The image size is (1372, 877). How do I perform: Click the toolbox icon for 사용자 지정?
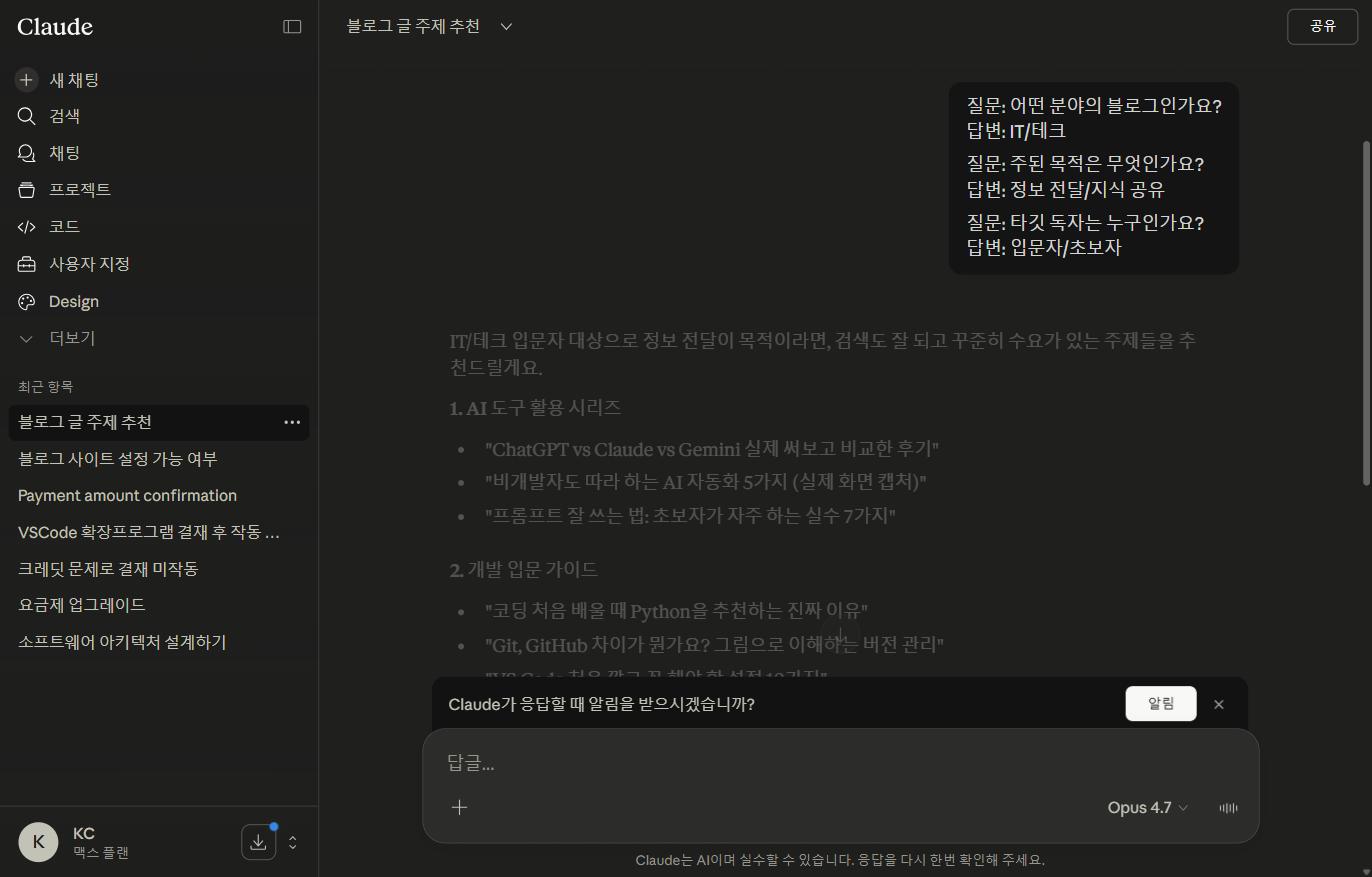pos(27,264)
